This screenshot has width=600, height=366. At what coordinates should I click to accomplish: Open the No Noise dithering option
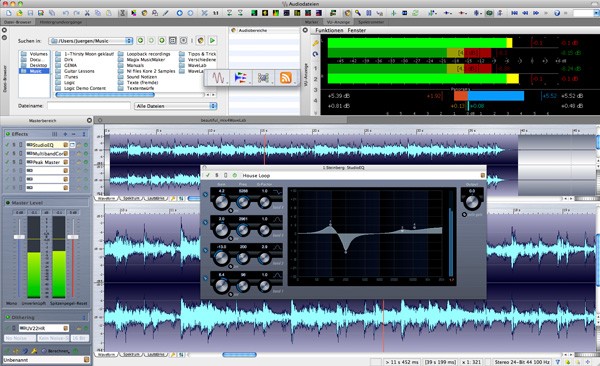tap(20, 338)
